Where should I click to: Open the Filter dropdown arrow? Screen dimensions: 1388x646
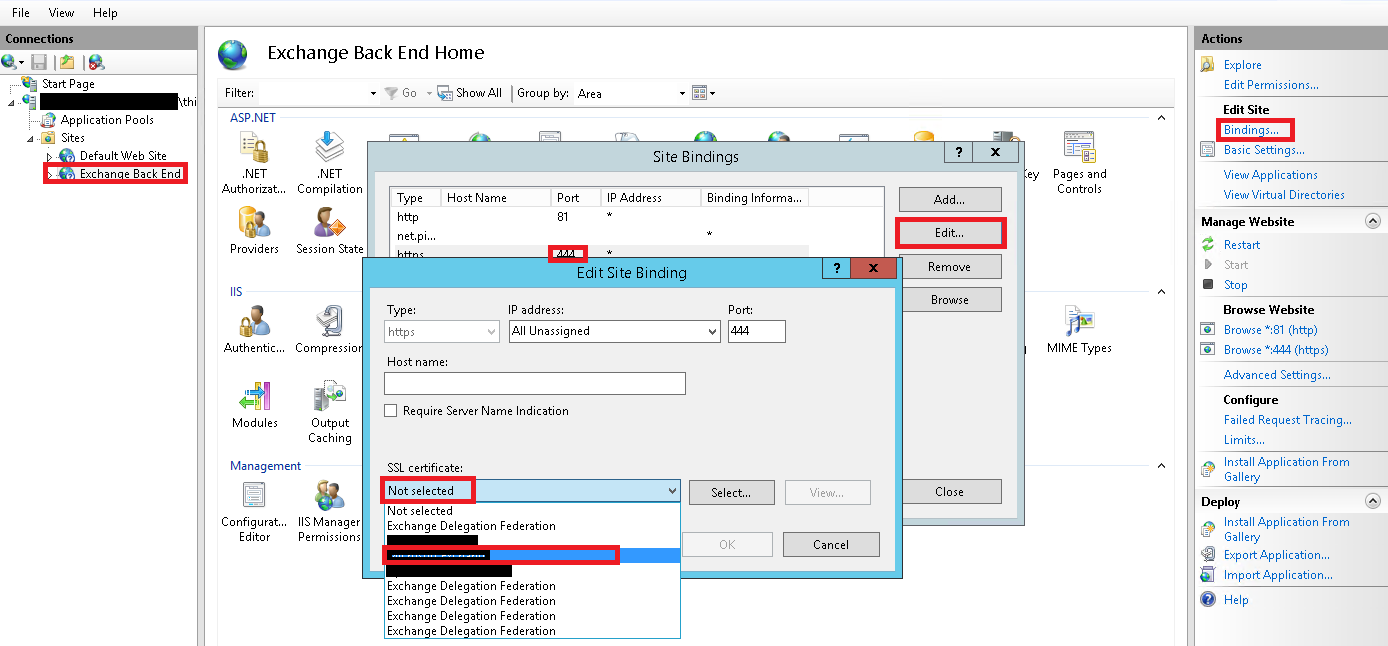373,93
